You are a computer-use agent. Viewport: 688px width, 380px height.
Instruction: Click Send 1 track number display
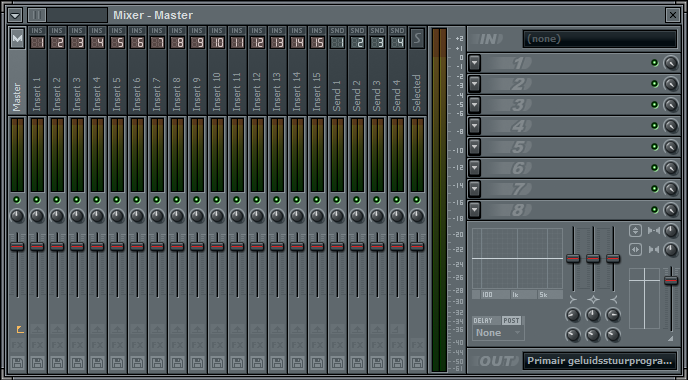coord(337,43)
